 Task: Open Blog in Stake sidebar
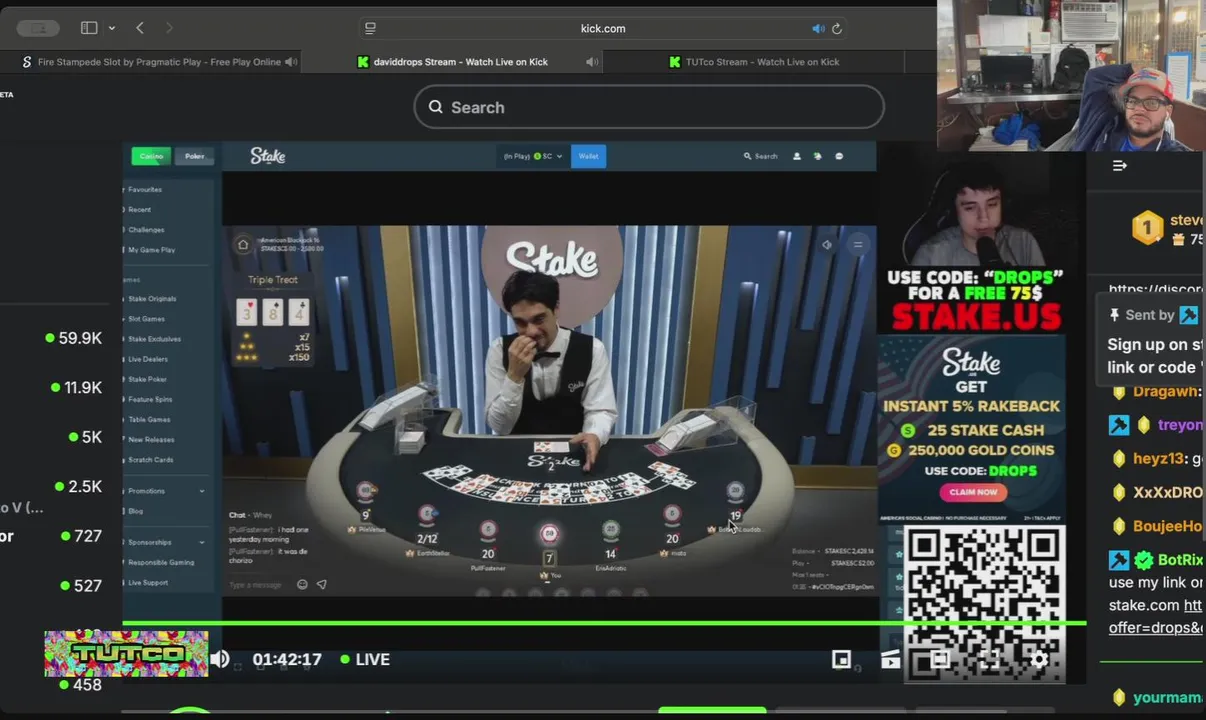135,511
